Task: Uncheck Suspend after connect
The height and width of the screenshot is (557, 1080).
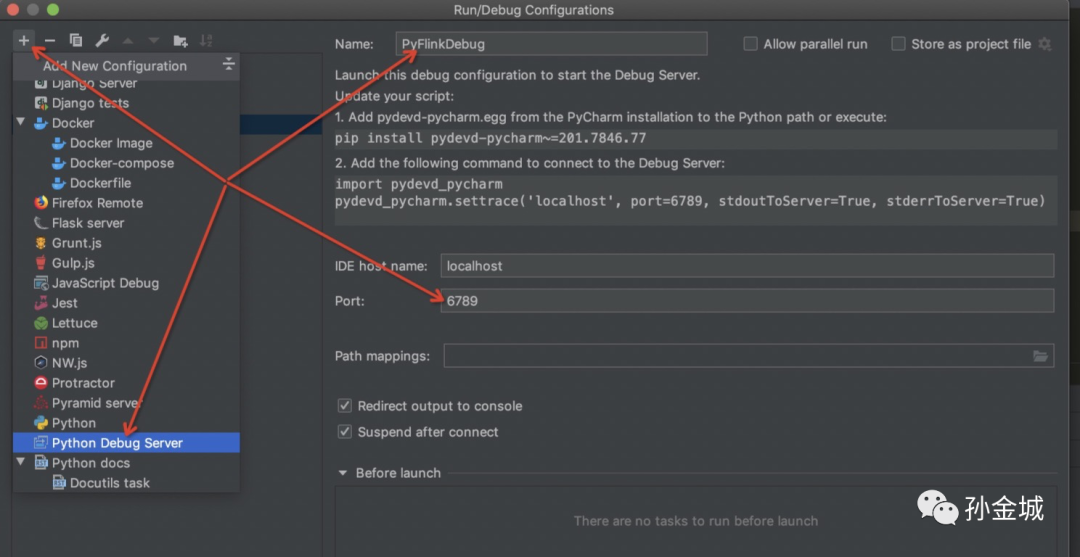Action: coord(344,432)
